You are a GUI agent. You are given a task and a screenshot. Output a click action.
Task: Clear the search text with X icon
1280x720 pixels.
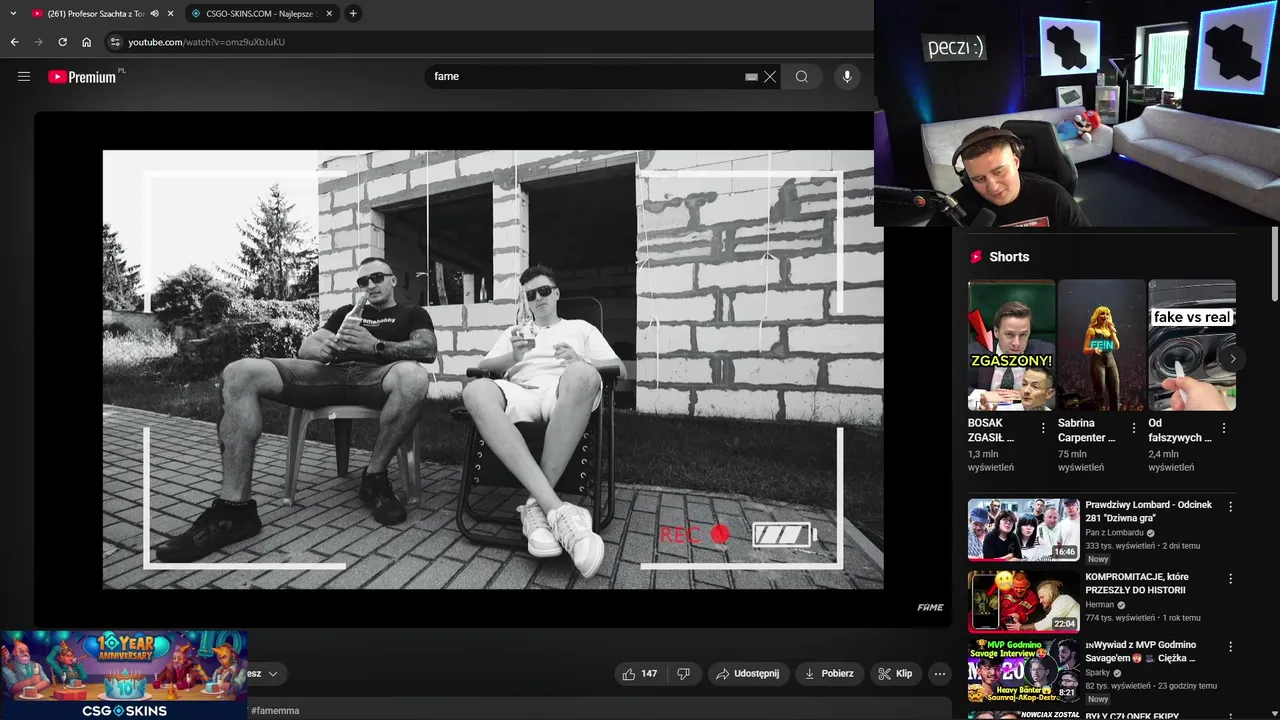[x=770, y=76]
